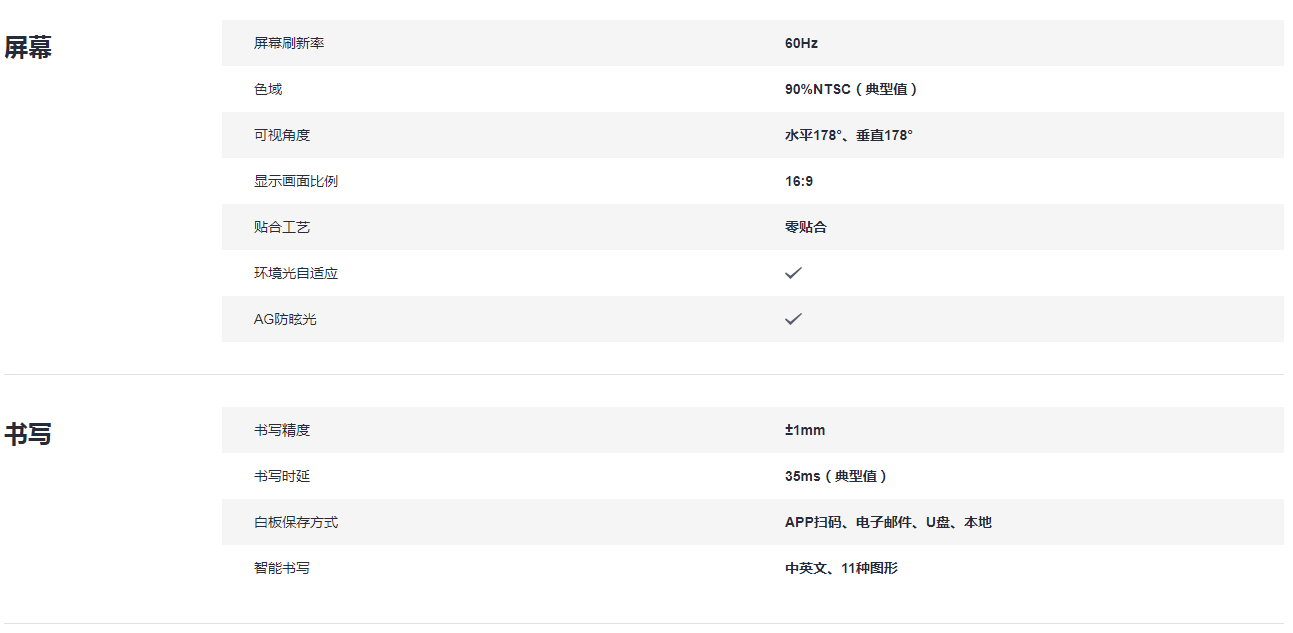Click the 60Hz refresh rate value
The height and width of the screenshot is (633, 1293).
pos(801,43)
